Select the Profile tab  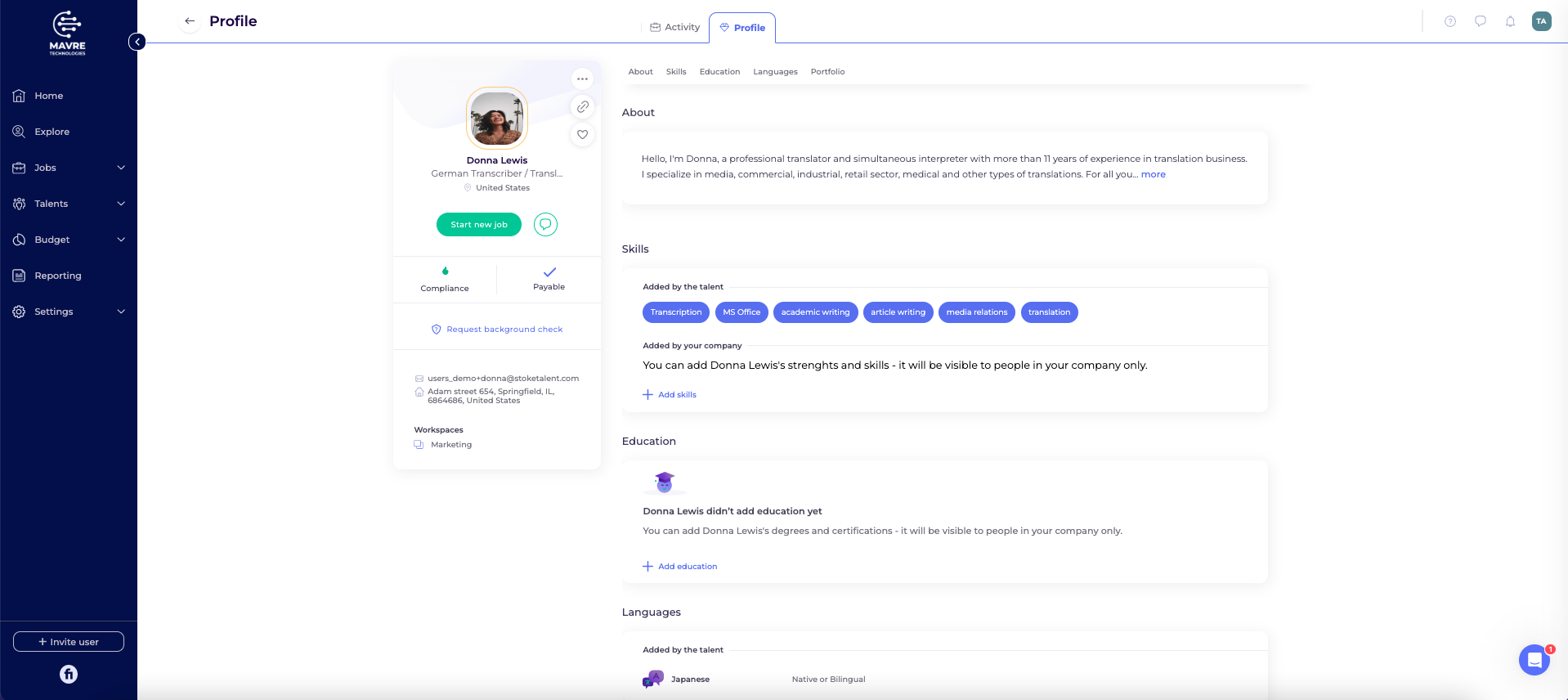tap(742, 28)
